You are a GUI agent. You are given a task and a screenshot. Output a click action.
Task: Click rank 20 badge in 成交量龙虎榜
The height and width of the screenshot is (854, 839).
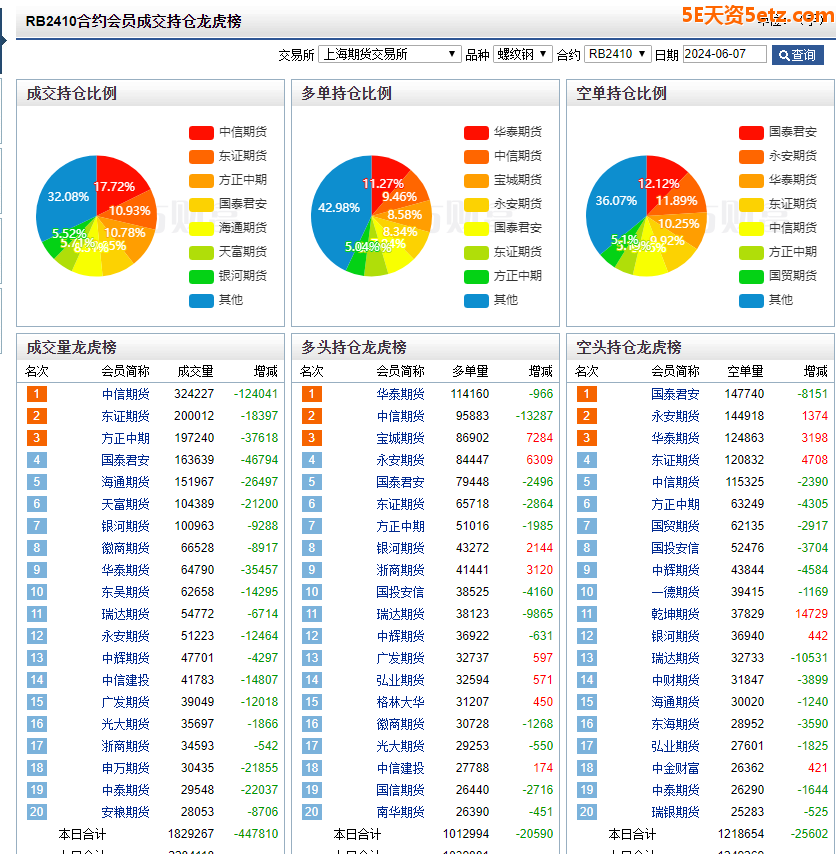pyautogui.click(x=37, y=812)
